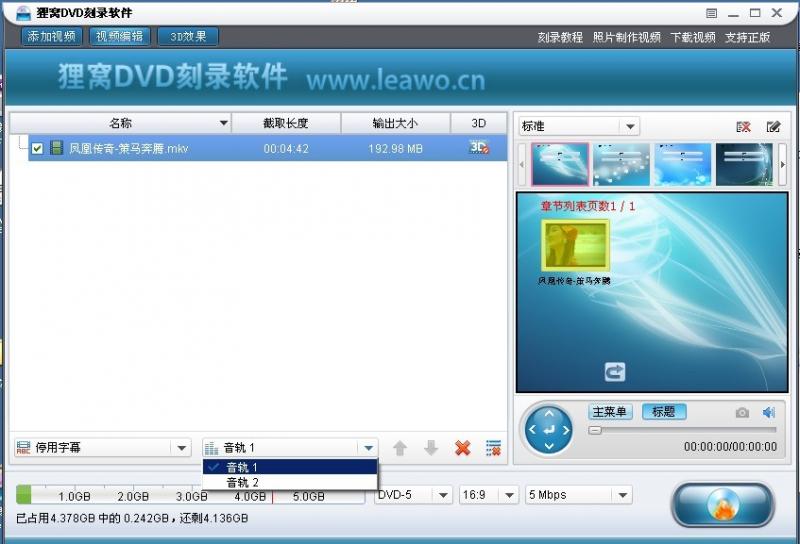Click the 支持正版 link
Image resolution: width=800 pixels, height=544 pixels.
click(x=747, y=37)
